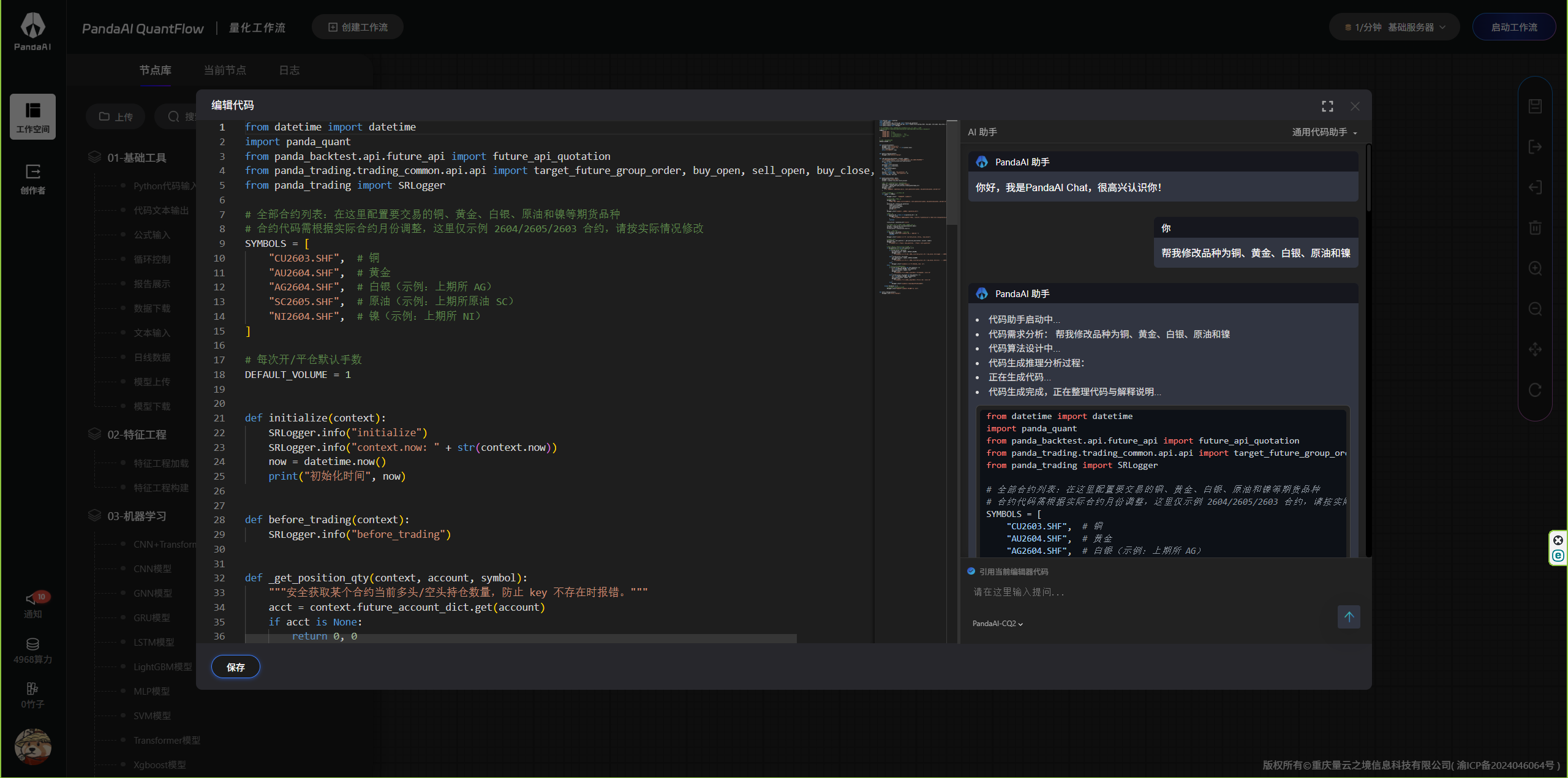Toggle fullscreen for the code editor dialog

(1327, 106)
